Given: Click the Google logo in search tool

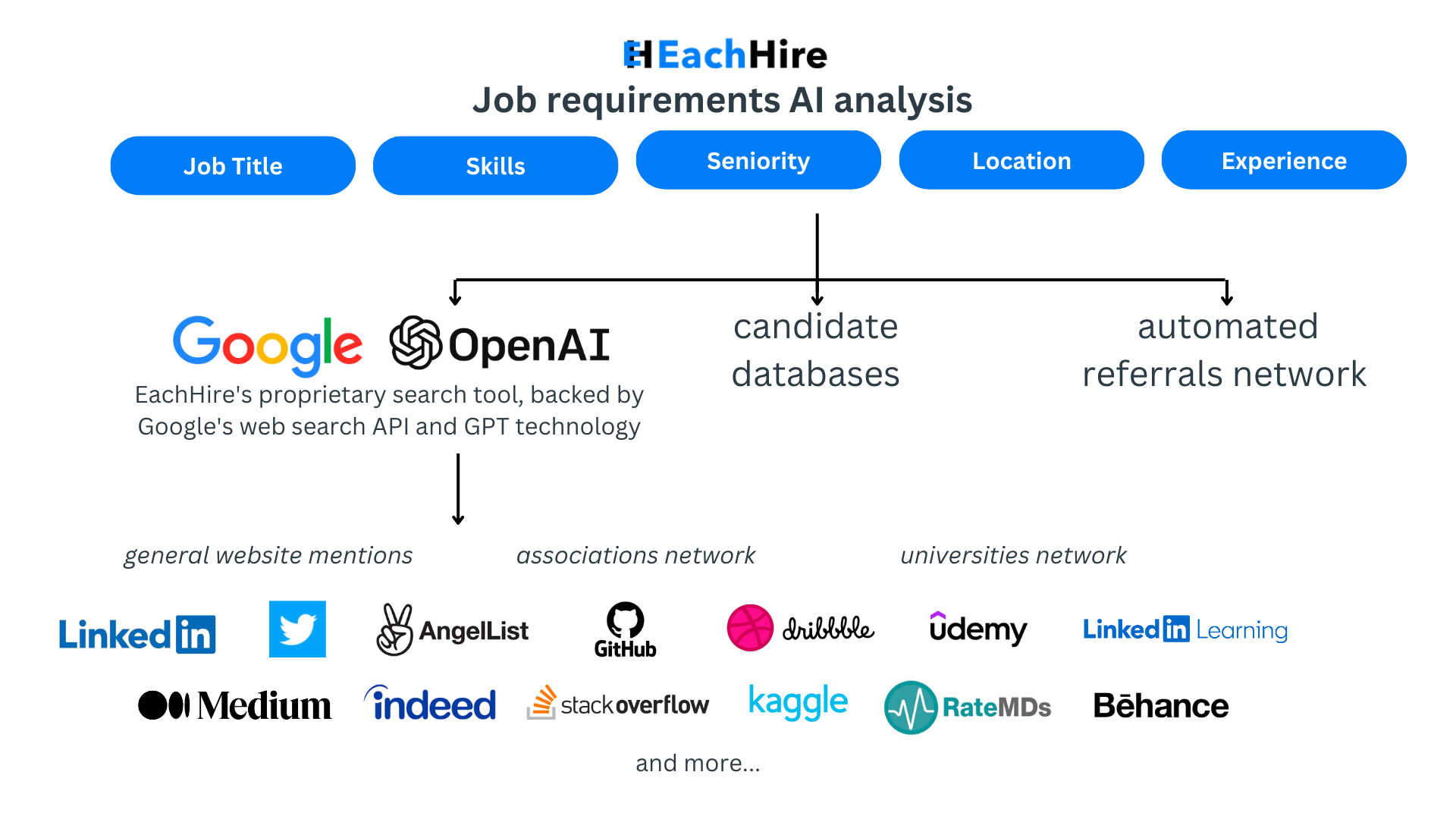Looking at the screenshot, I should [x=262, y=341].
